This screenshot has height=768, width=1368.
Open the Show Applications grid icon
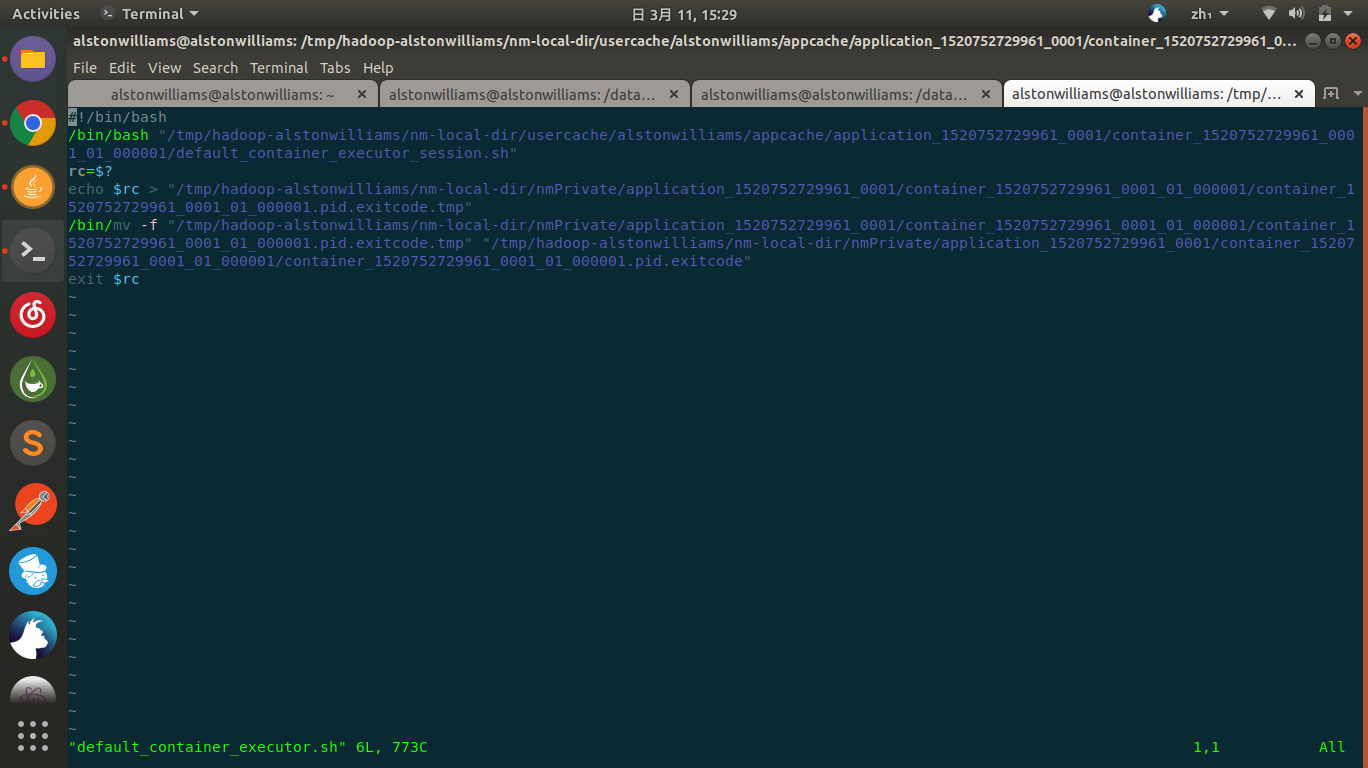pos(33,736)
